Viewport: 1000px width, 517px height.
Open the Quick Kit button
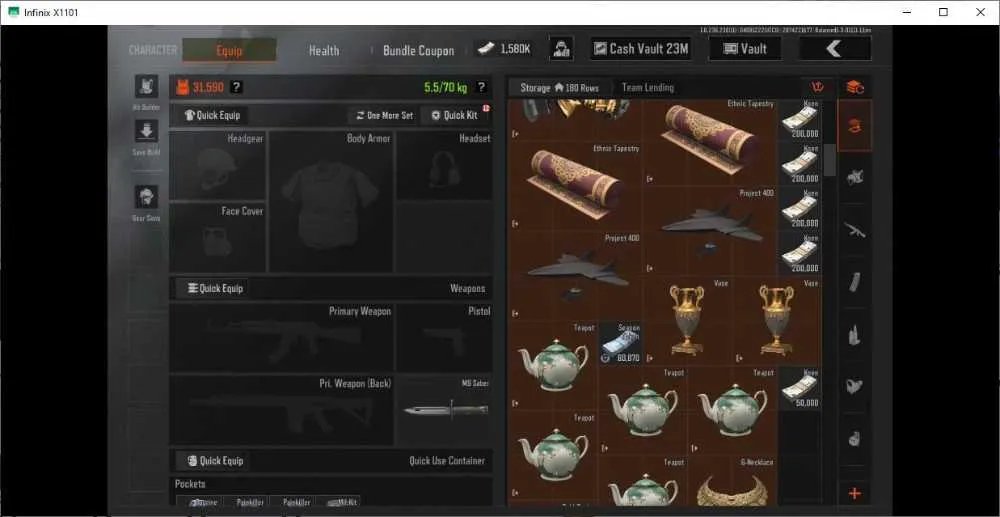click(454, 115)
